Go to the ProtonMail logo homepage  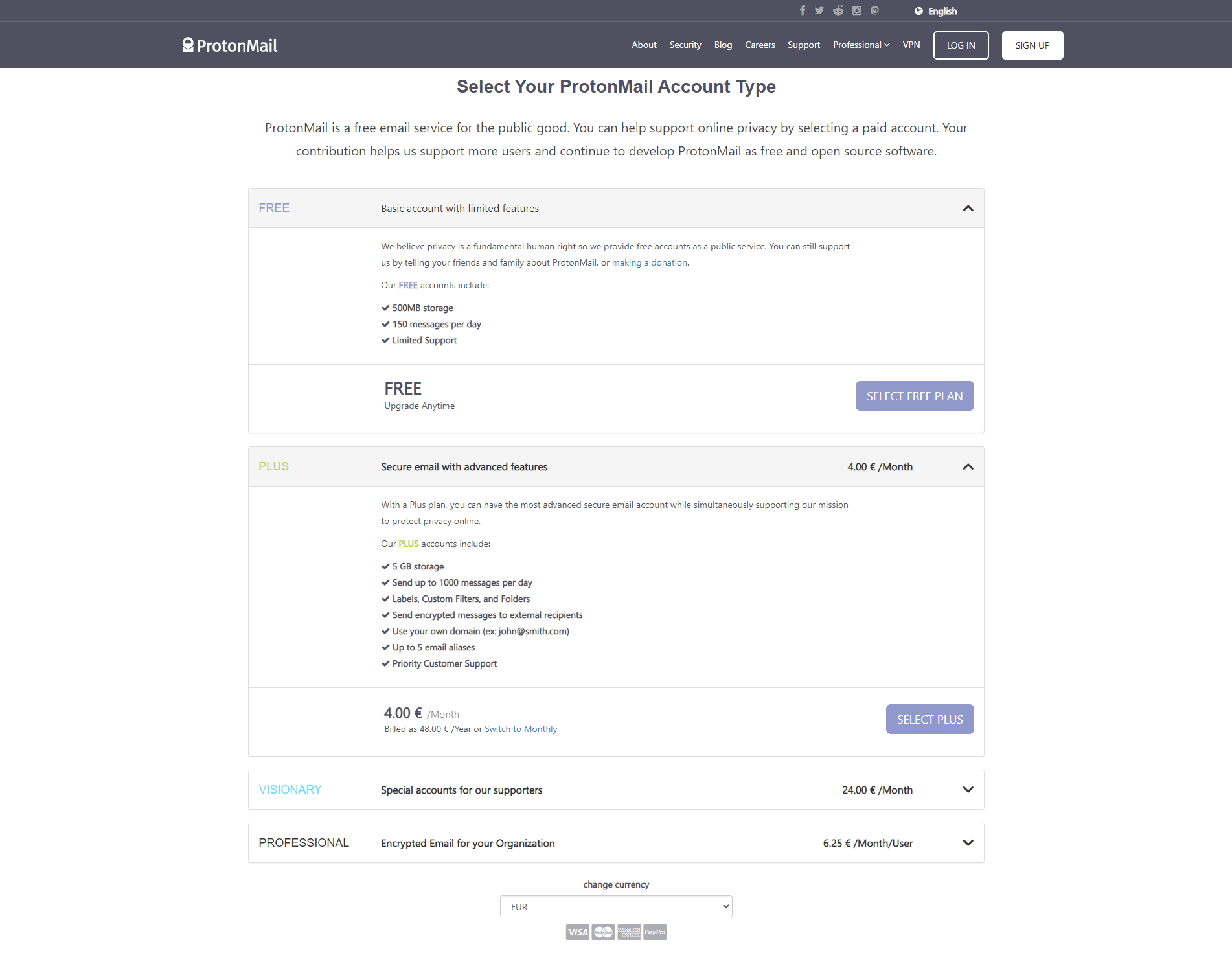pos(230,45)
